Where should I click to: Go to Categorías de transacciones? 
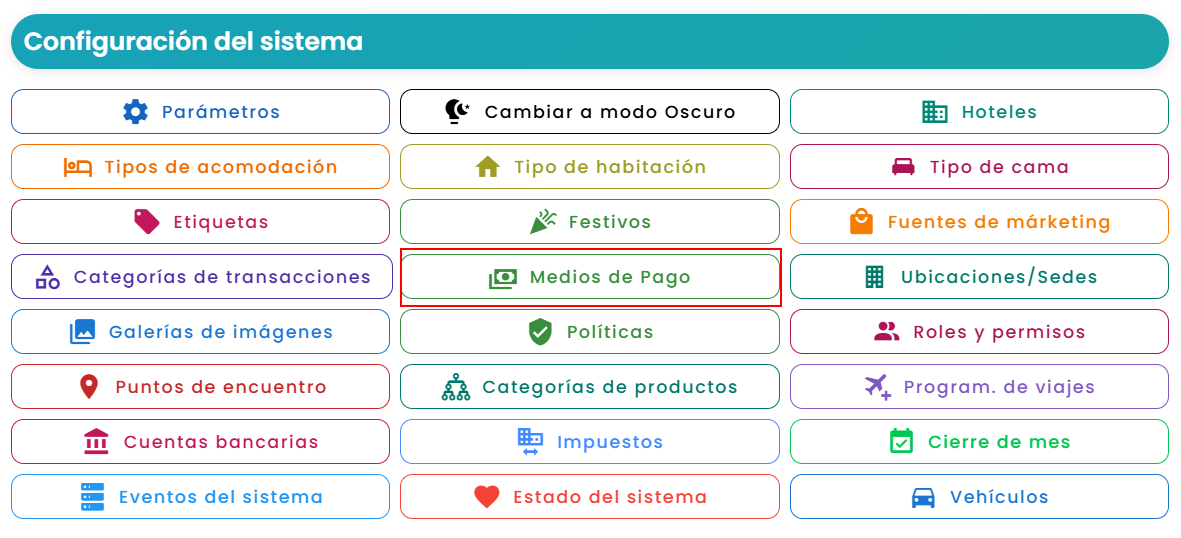click(x=202, y=277)
